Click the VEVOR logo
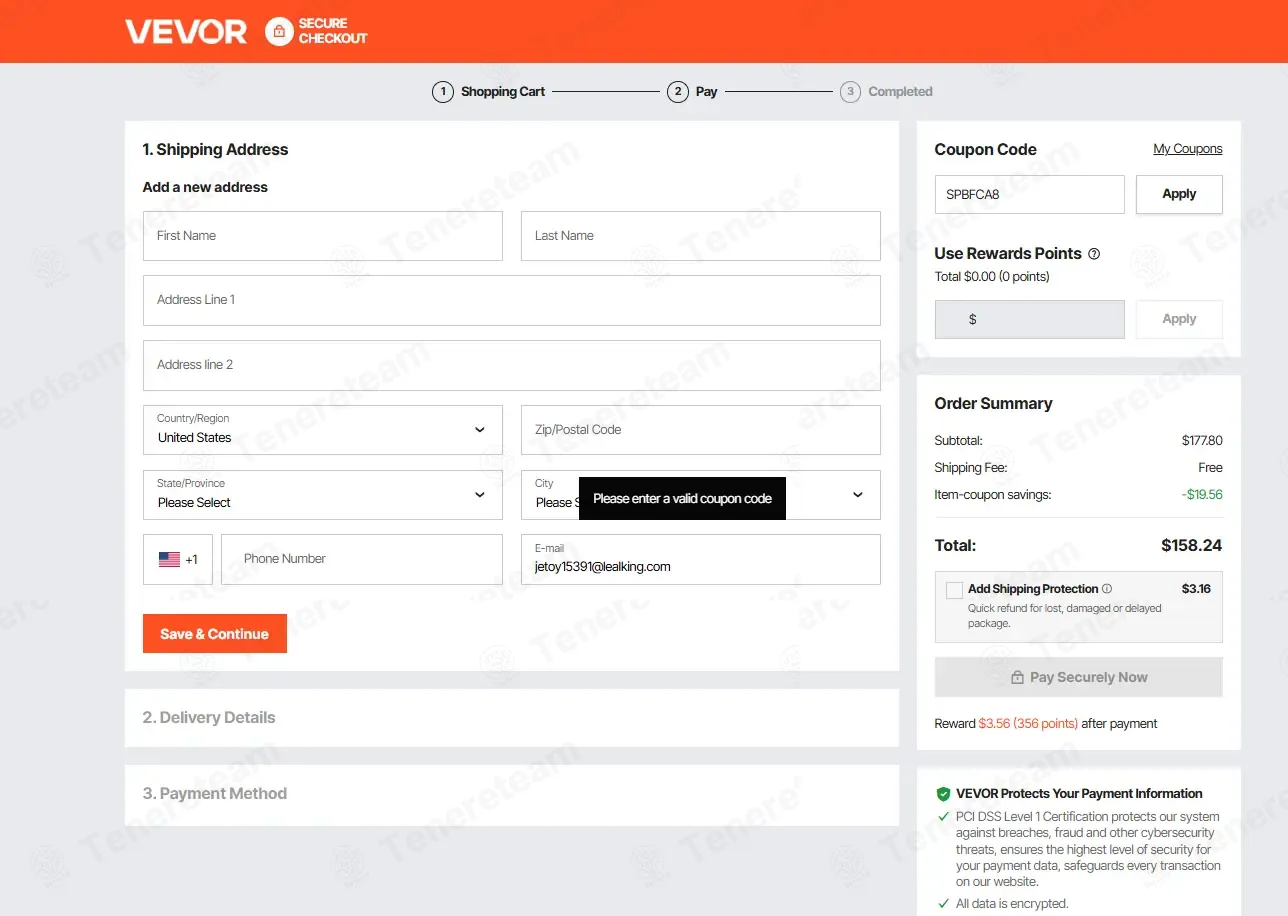Screen dimensions: 1288x916 pos(186,31)
